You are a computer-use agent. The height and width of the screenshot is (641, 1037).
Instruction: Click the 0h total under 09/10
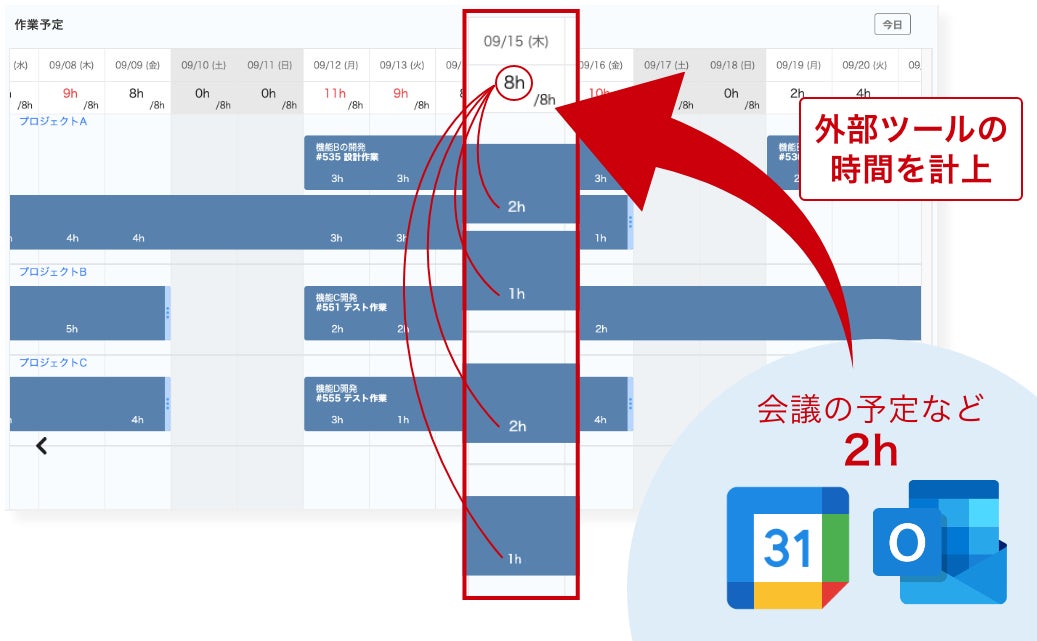[x=202, y=93]
